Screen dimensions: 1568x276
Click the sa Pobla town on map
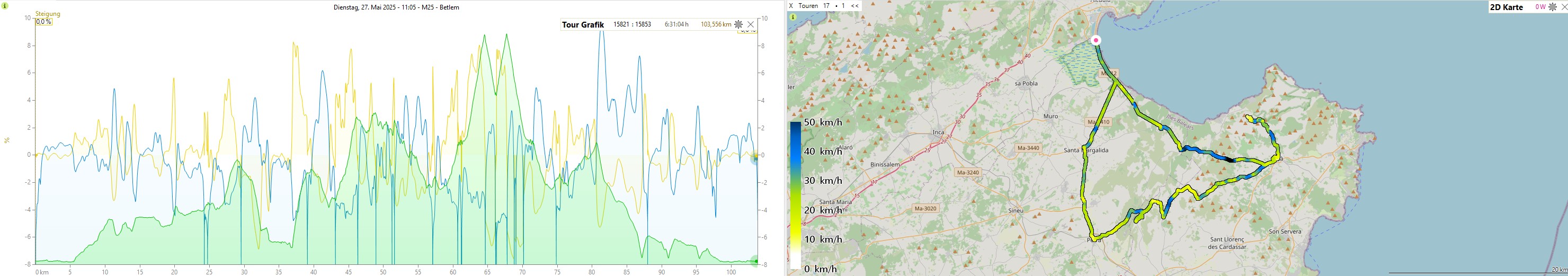[x=1026, y=84]
